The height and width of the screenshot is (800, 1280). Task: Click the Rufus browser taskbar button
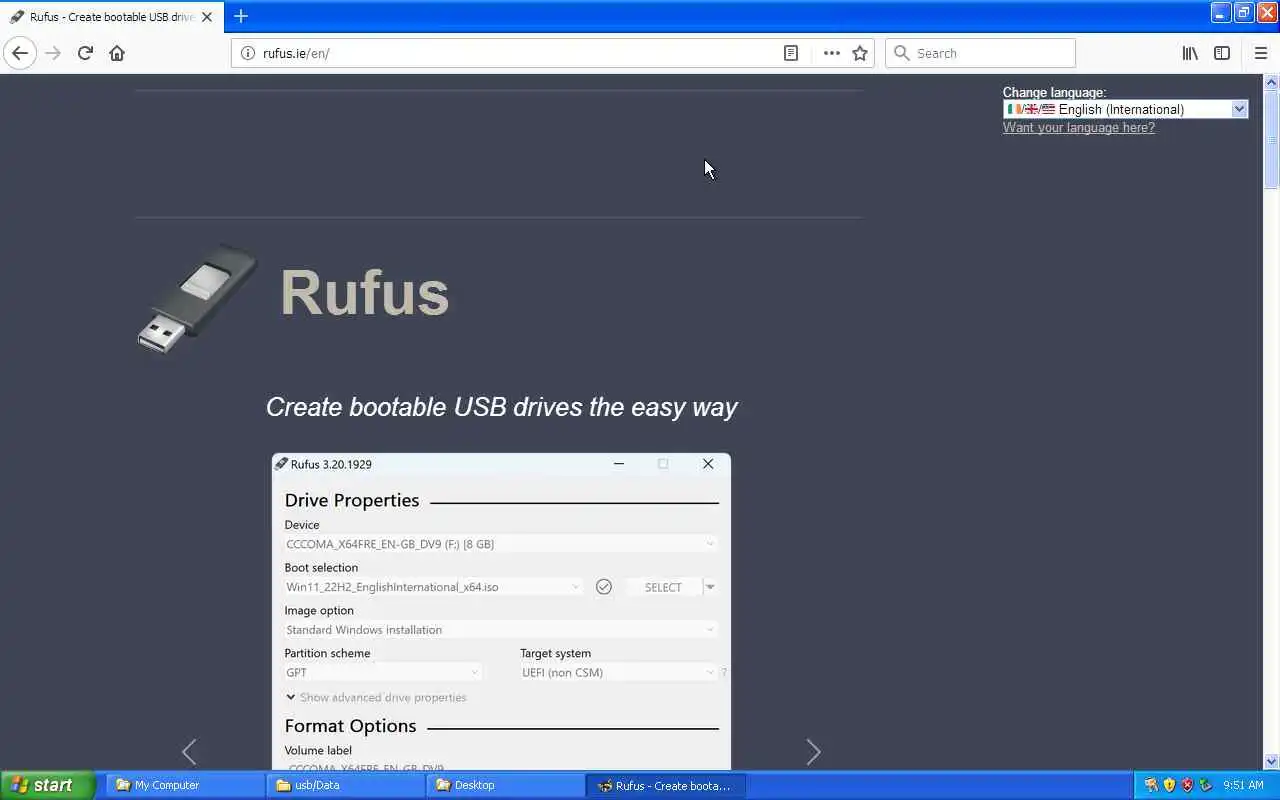666,785
